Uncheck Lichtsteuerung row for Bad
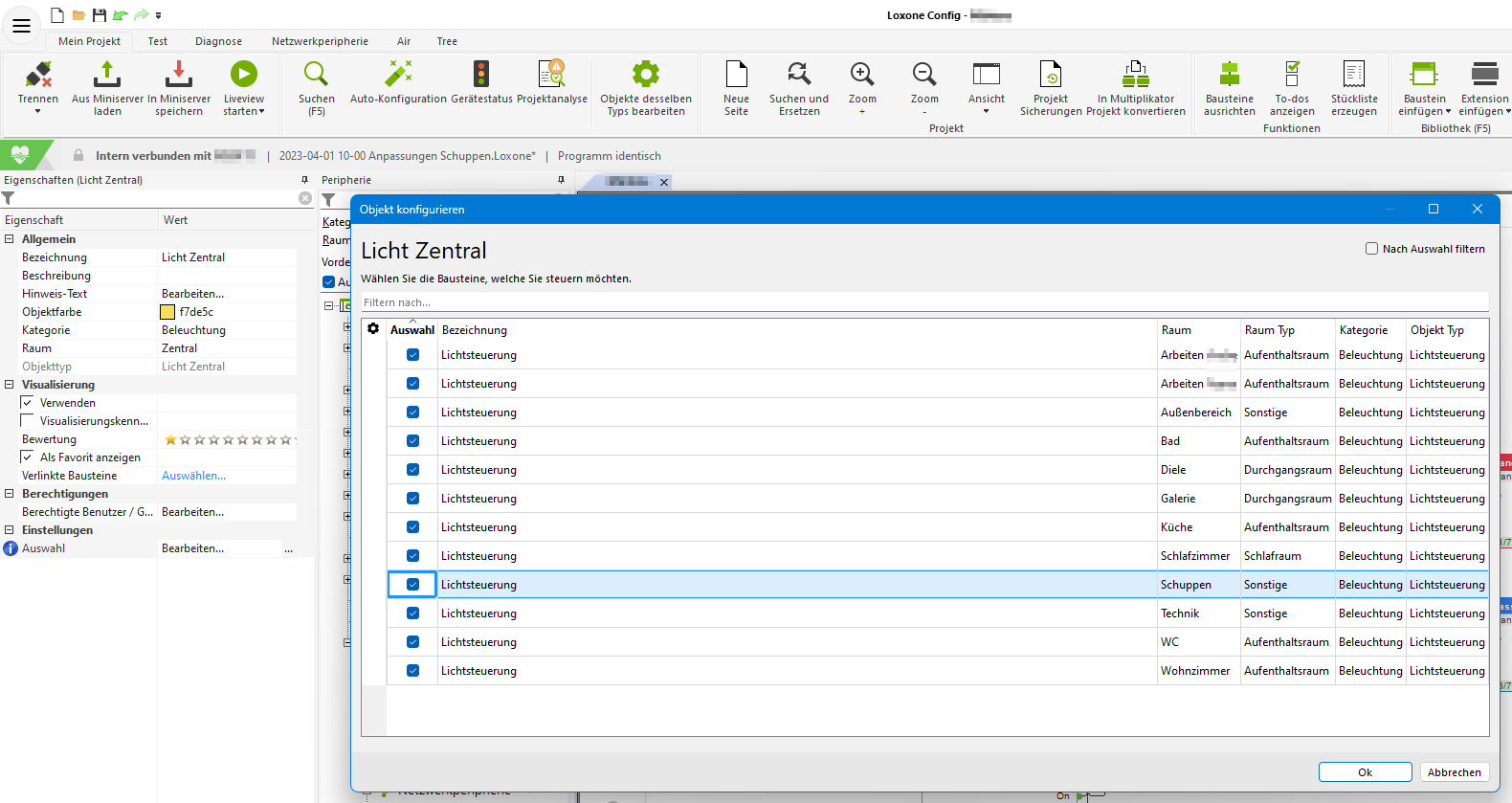This screenshot has width=1512, height=803. click(412, 441)
